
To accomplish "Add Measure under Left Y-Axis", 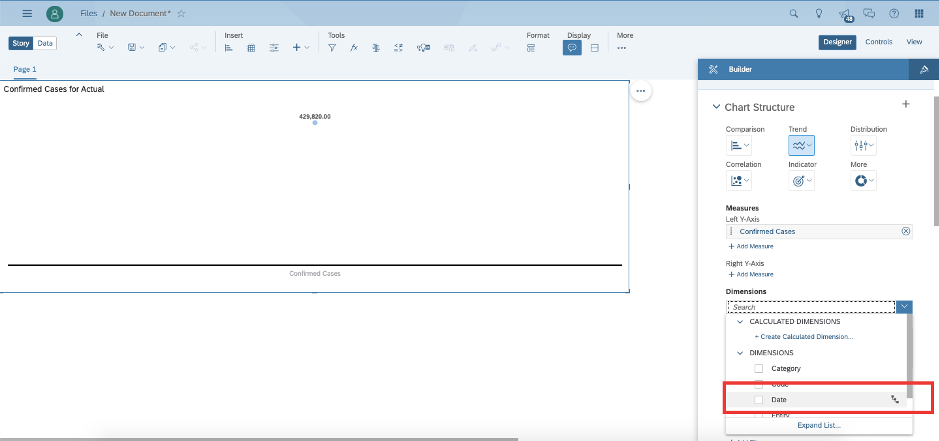I will click(750, 246).
